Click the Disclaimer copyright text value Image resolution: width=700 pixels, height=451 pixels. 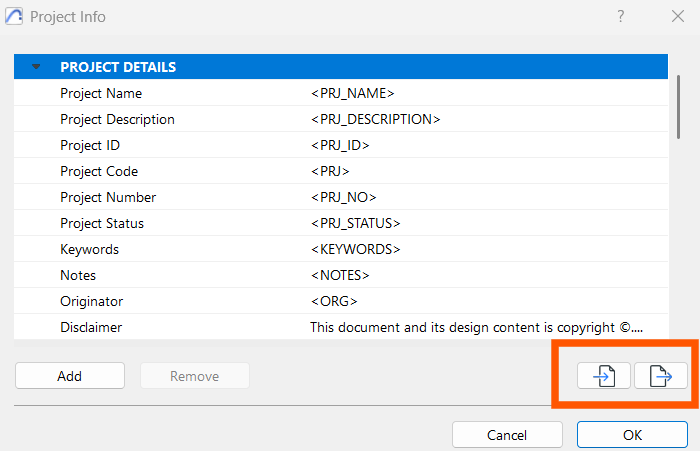476,327
